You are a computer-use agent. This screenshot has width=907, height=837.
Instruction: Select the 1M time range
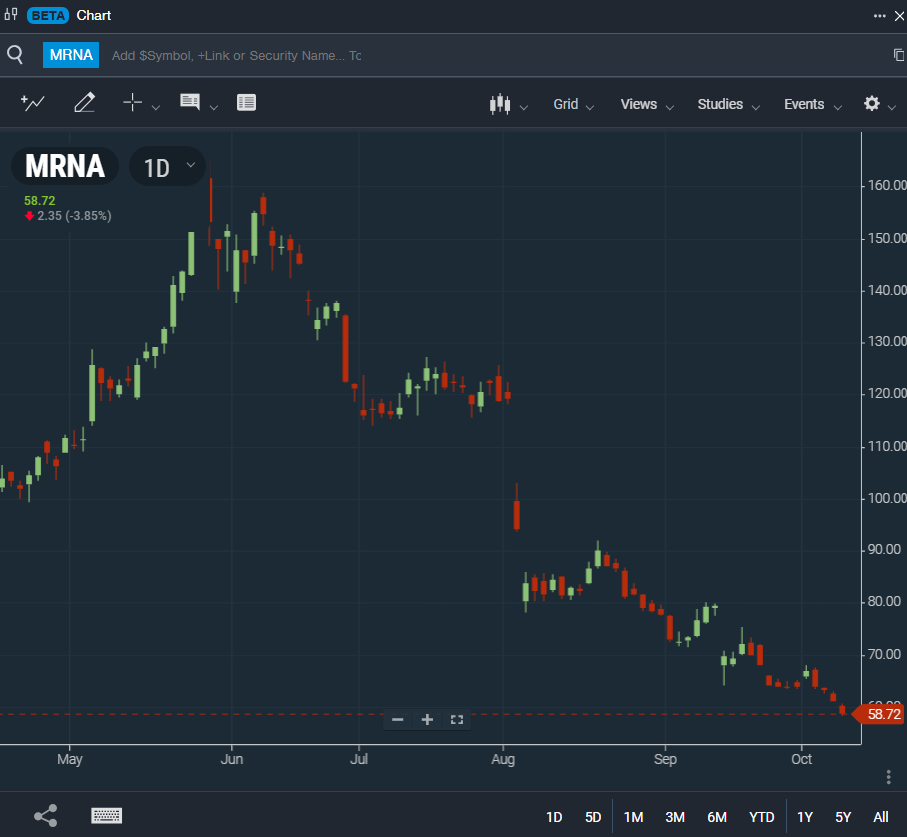(x=633, y=817)
